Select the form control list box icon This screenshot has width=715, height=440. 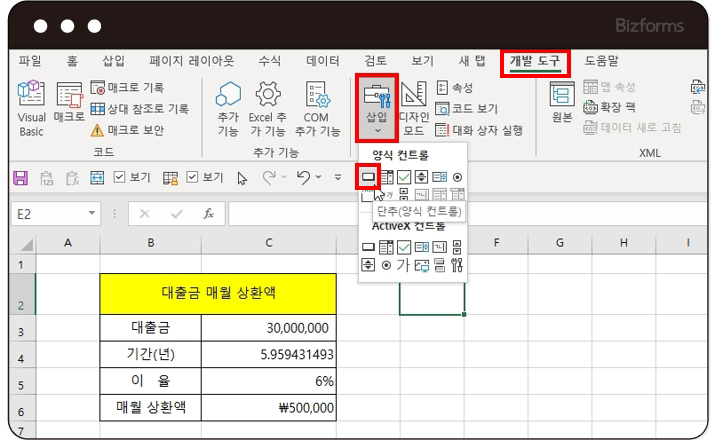coord(440,177)
